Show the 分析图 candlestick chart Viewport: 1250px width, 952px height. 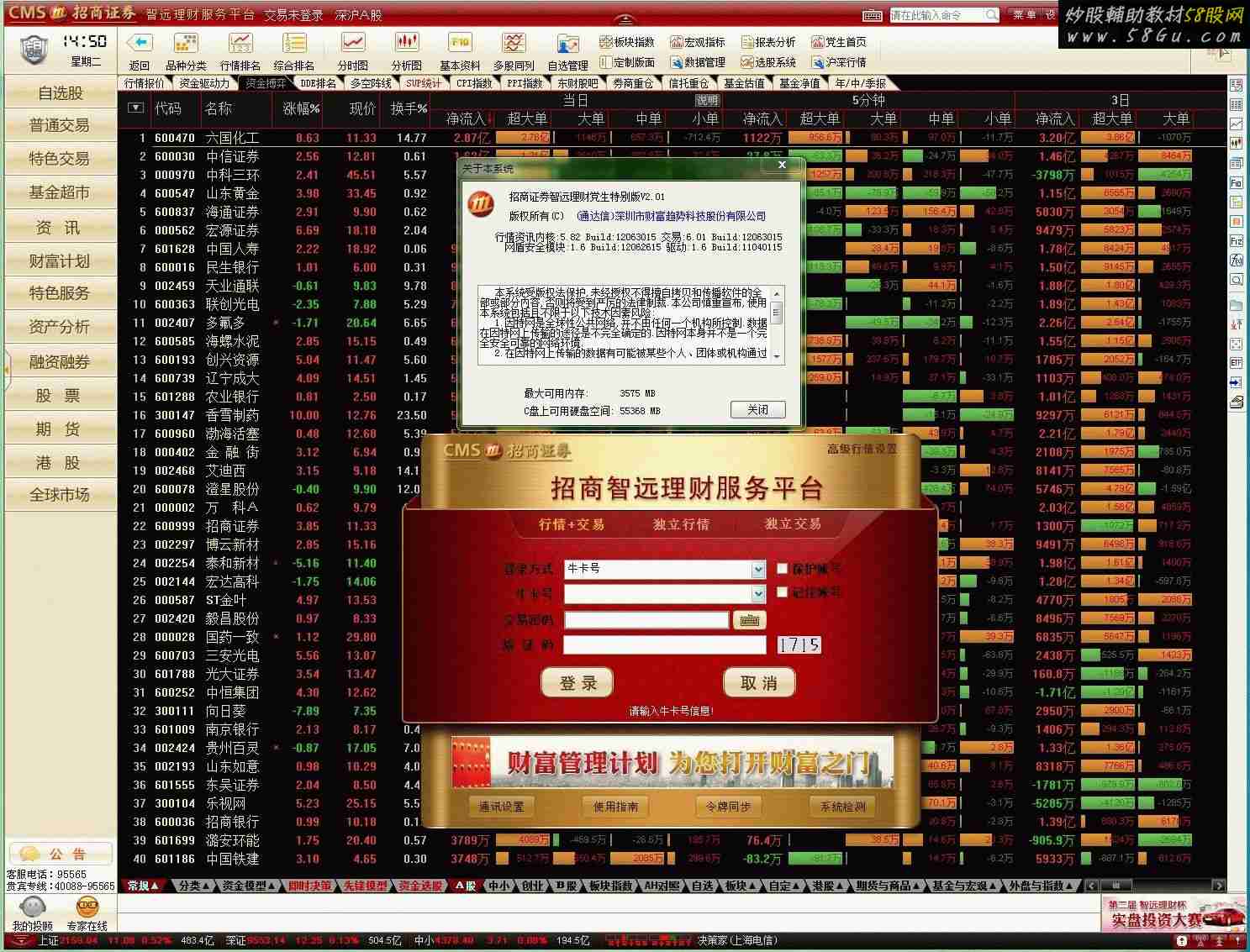(x=407, y=43)
